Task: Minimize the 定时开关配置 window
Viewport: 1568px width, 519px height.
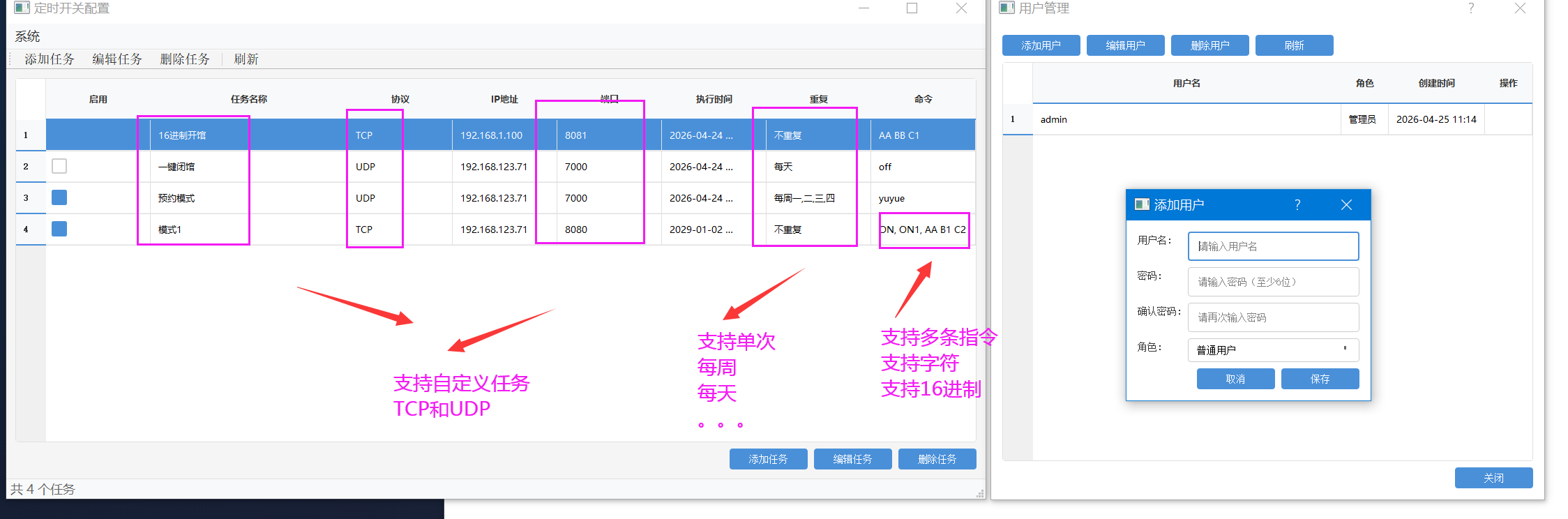Action: 864,8
